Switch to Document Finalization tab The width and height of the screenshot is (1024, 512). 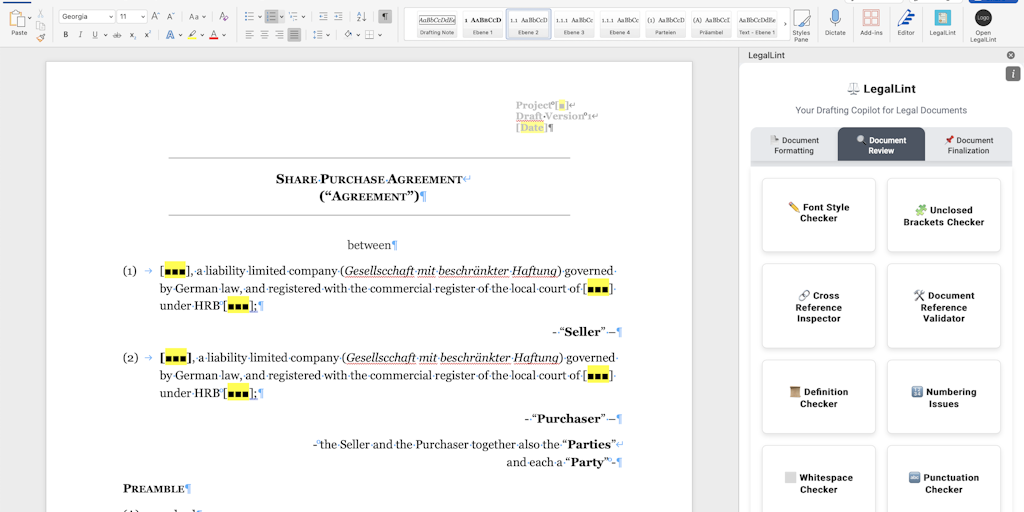(x=968, y=145)
